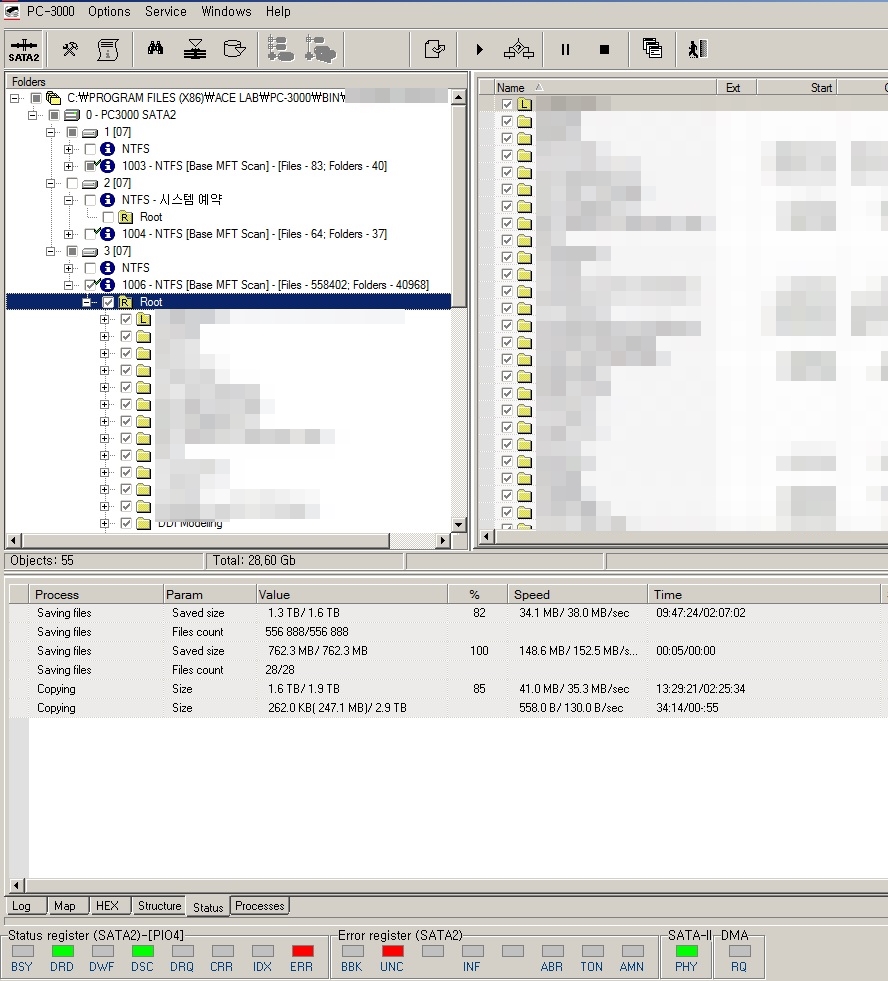Open the Service menu
888x981 pixels.
(x=165, y=11)
